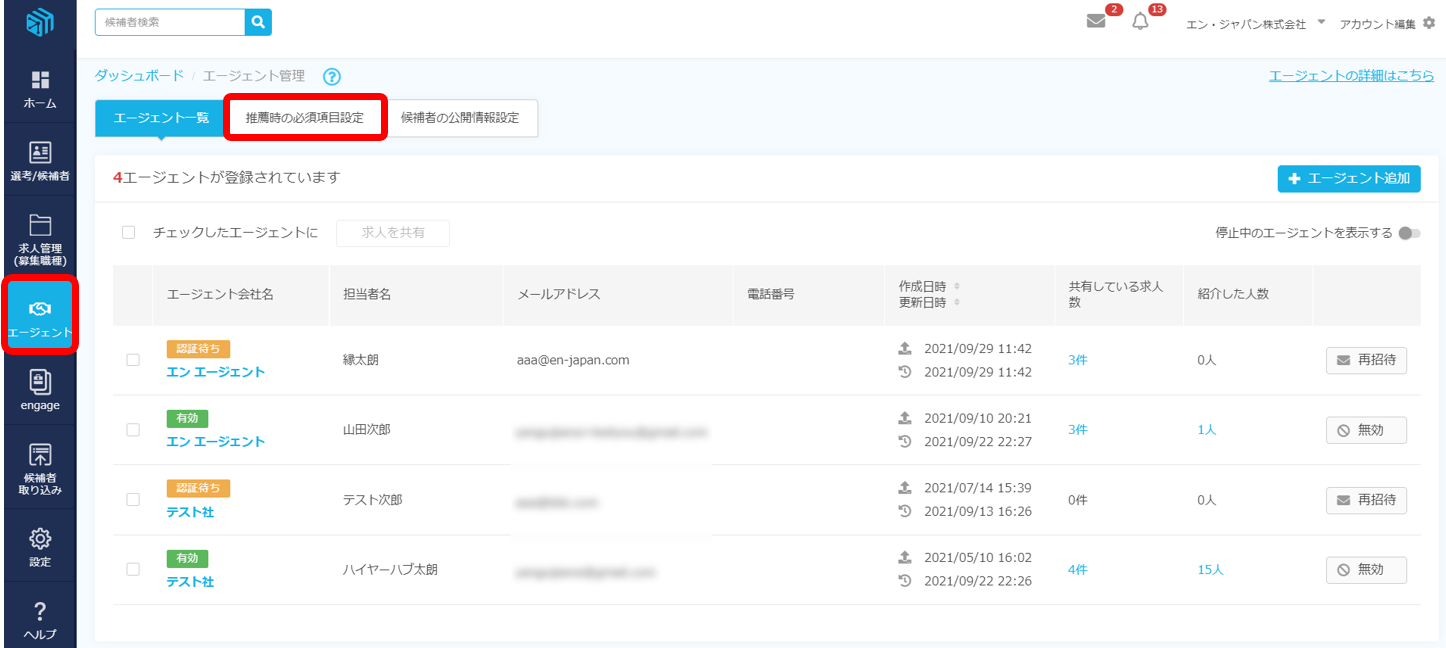
Task: Check the select-all agents checkbox
Action: point(128,233)
